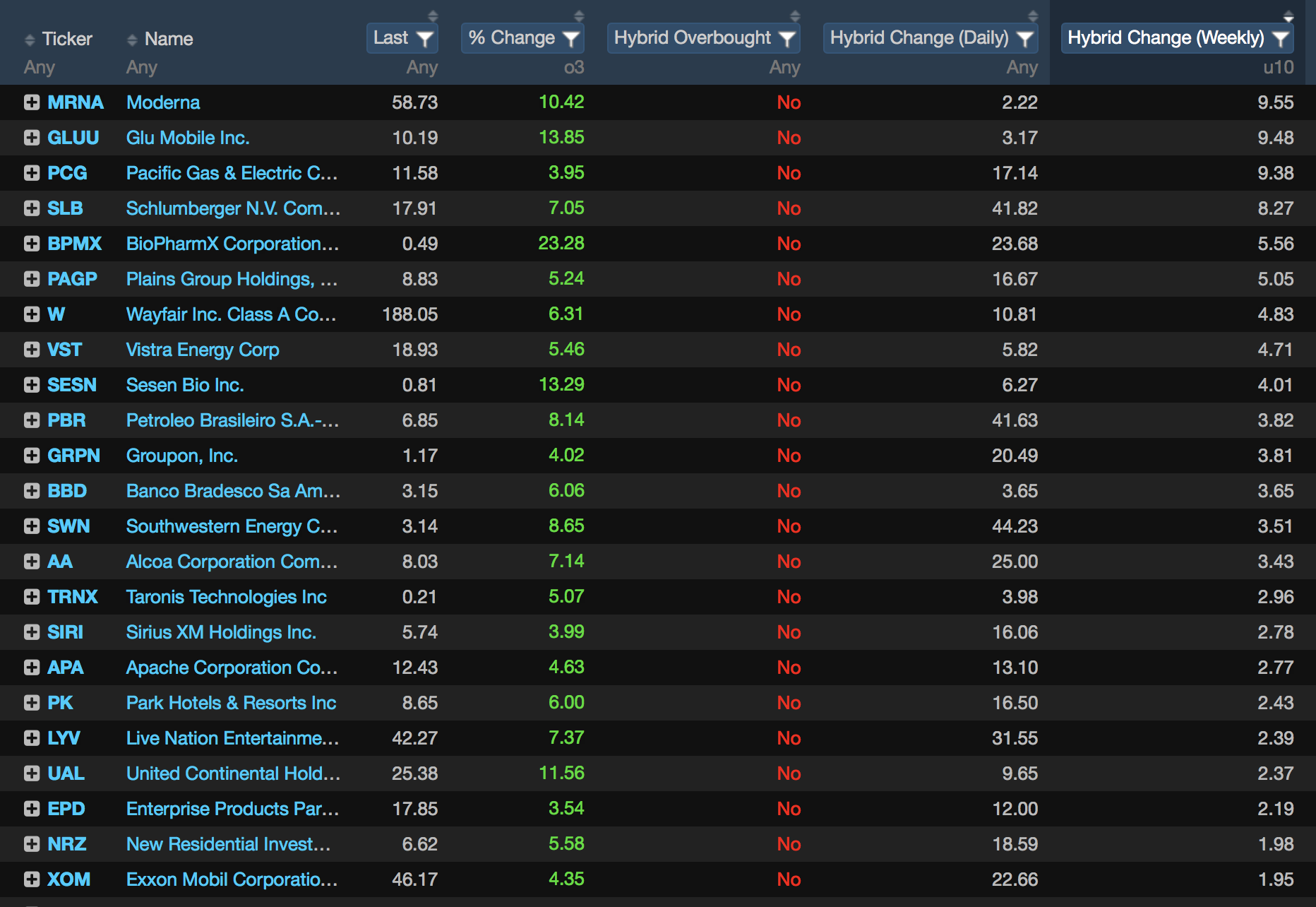Click plus icon on NRZ row

[x=31, y=844]
